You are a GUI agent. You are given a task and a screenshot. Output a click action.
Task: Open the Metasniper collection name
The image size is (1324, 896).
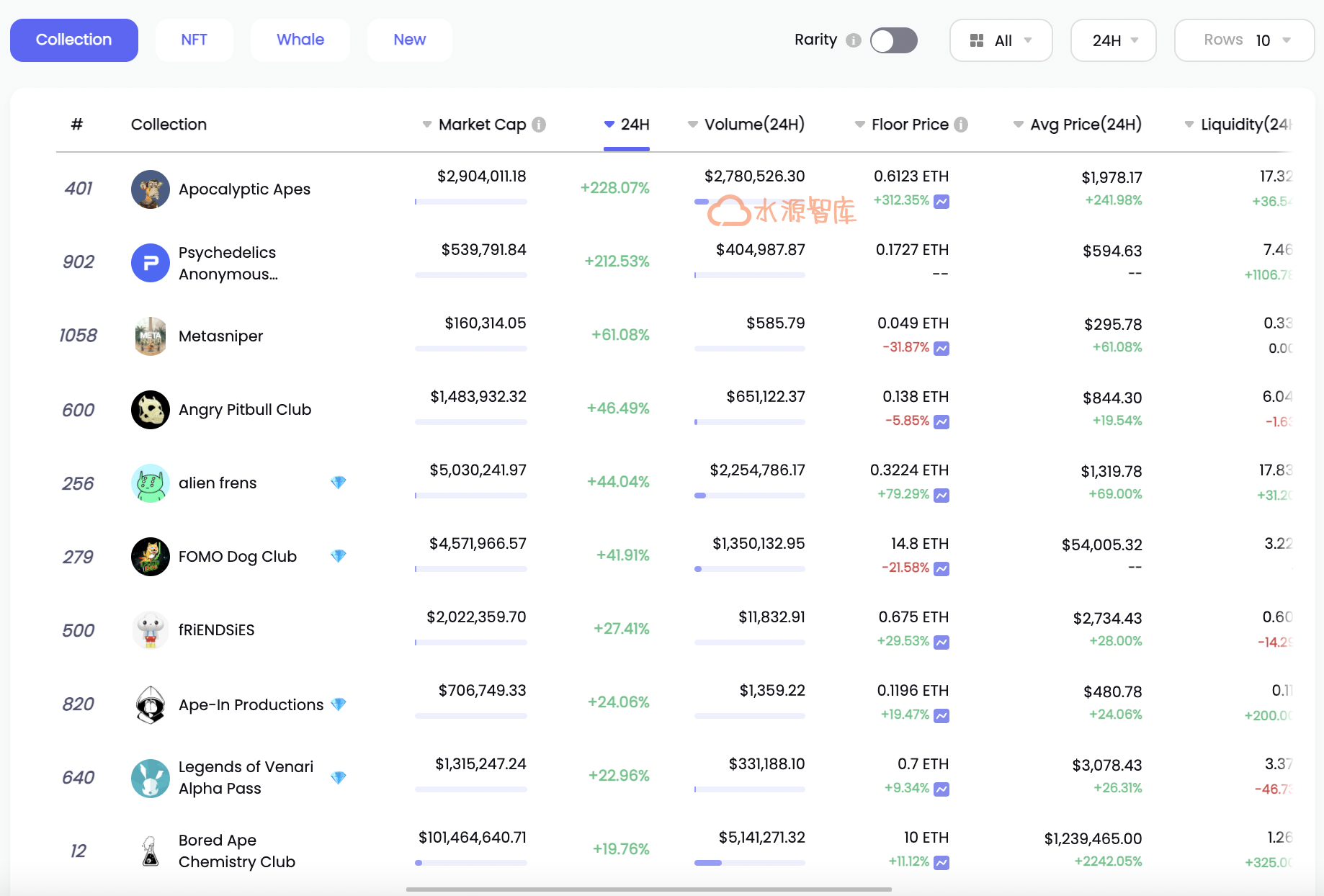pyautogui.click(x=221, y=336)
